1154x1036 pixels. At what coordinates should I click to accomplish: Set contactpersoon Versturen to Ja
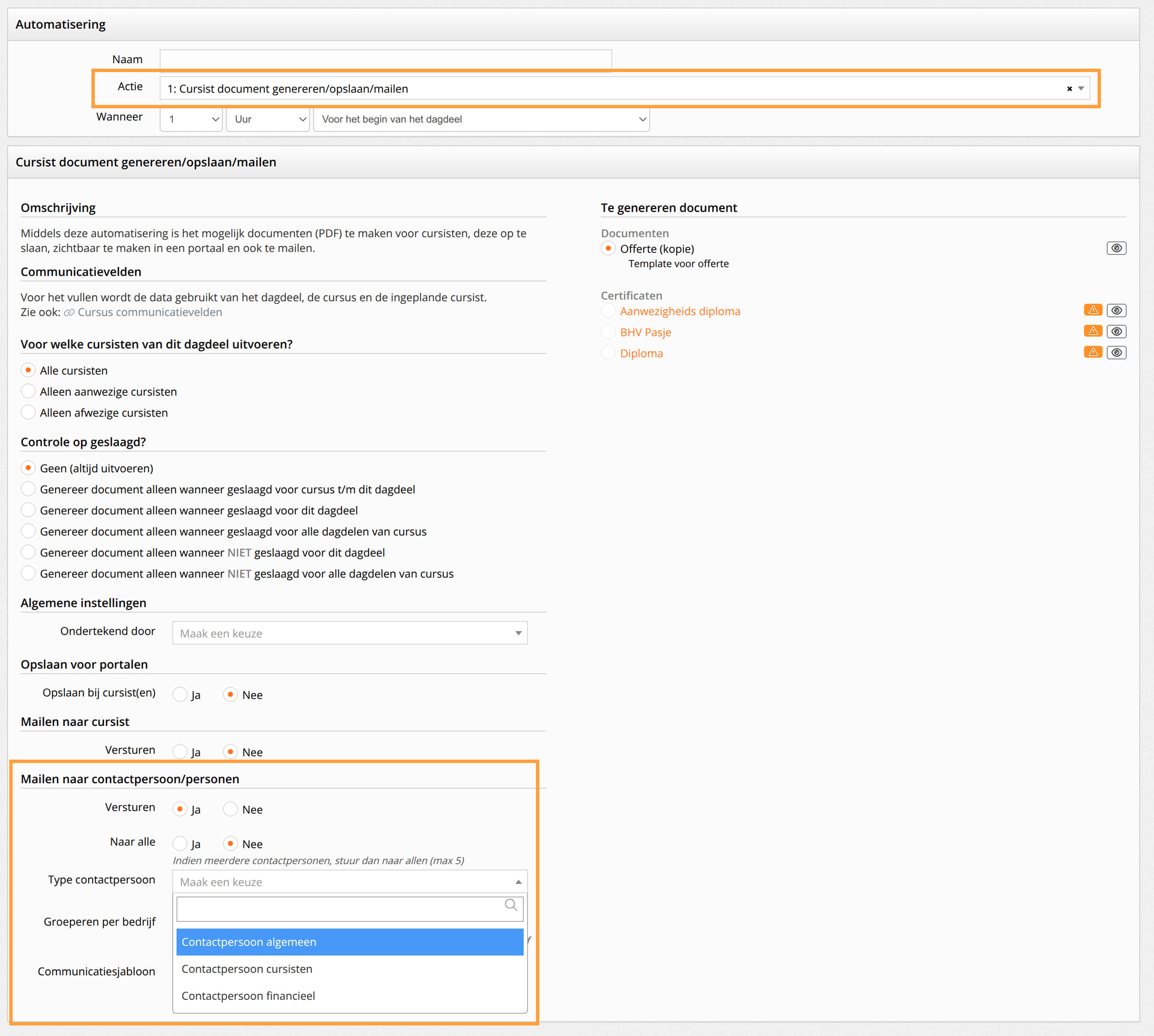click(x=180, y=809)
